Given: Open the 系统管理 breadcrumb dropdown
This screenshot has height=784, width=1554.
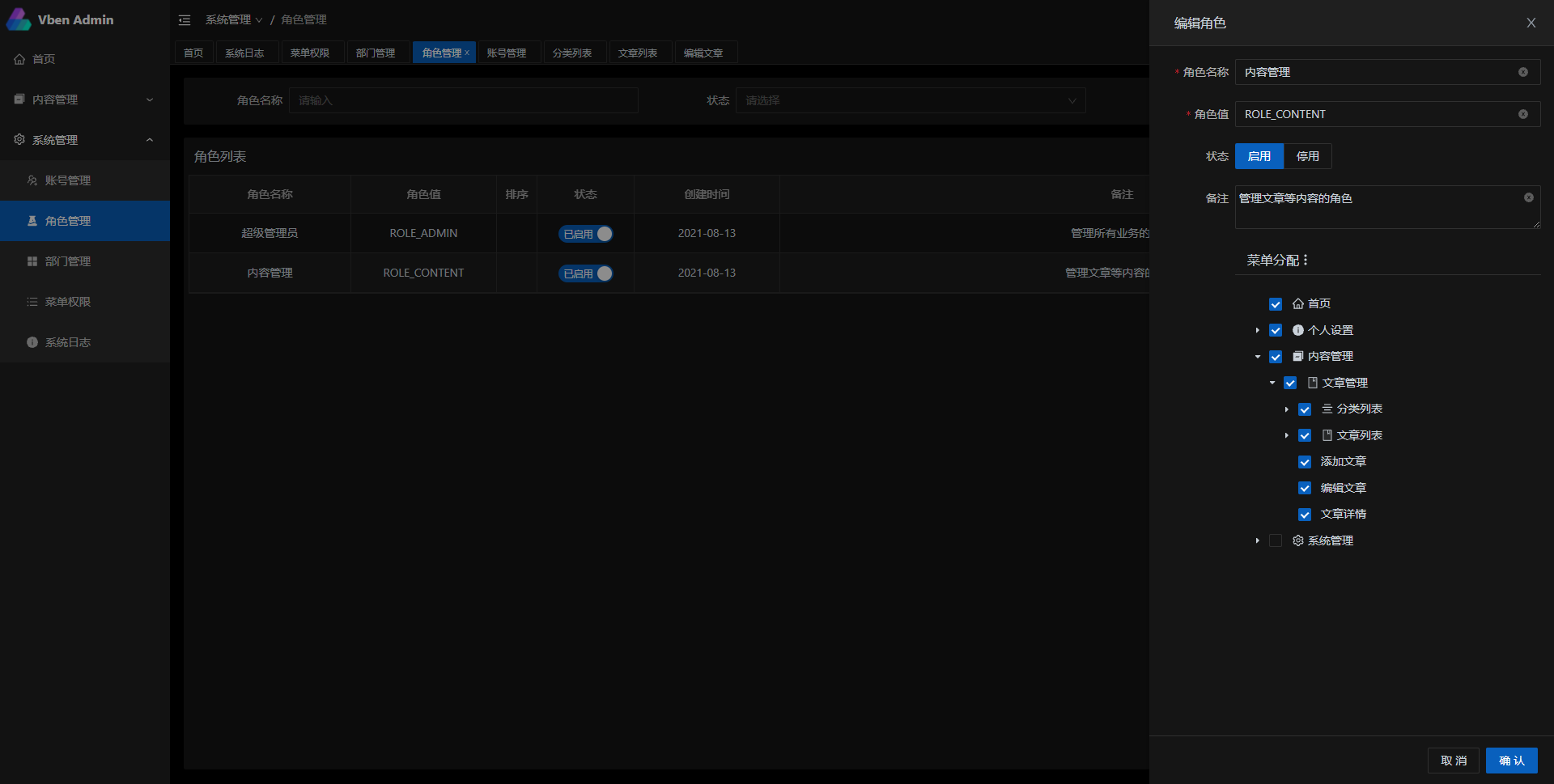Looking at the screenshot, I should (234, 19).
